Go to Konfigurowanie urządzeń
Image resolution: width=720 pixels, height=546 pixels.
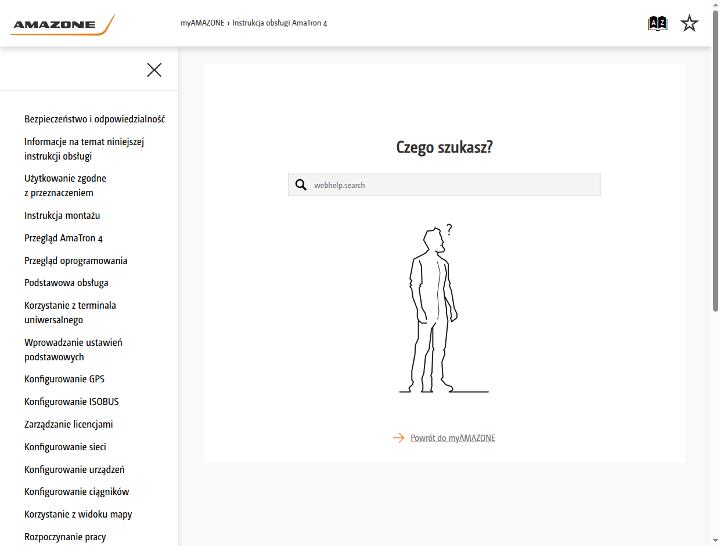tap(74, 469)
